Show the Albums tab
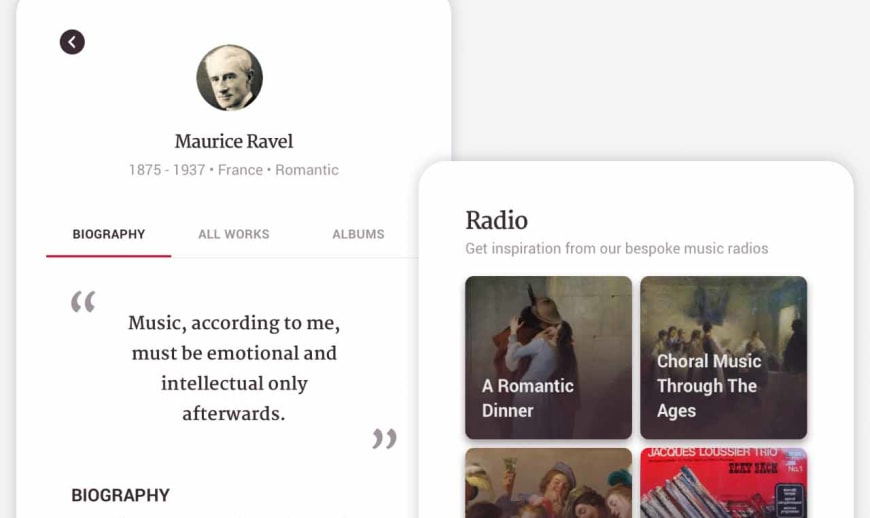870x518 pixels. point(358,234)
